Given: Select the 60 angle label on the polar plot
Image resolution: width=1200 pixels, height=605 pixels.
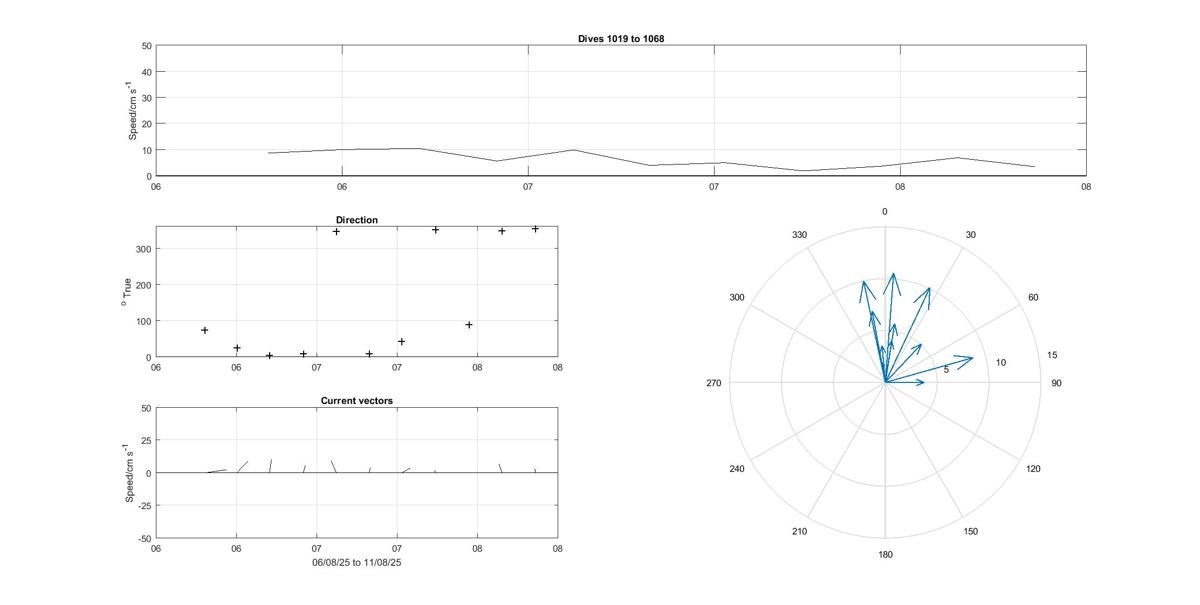Looking at the screenshot, I should [1033, 298].
